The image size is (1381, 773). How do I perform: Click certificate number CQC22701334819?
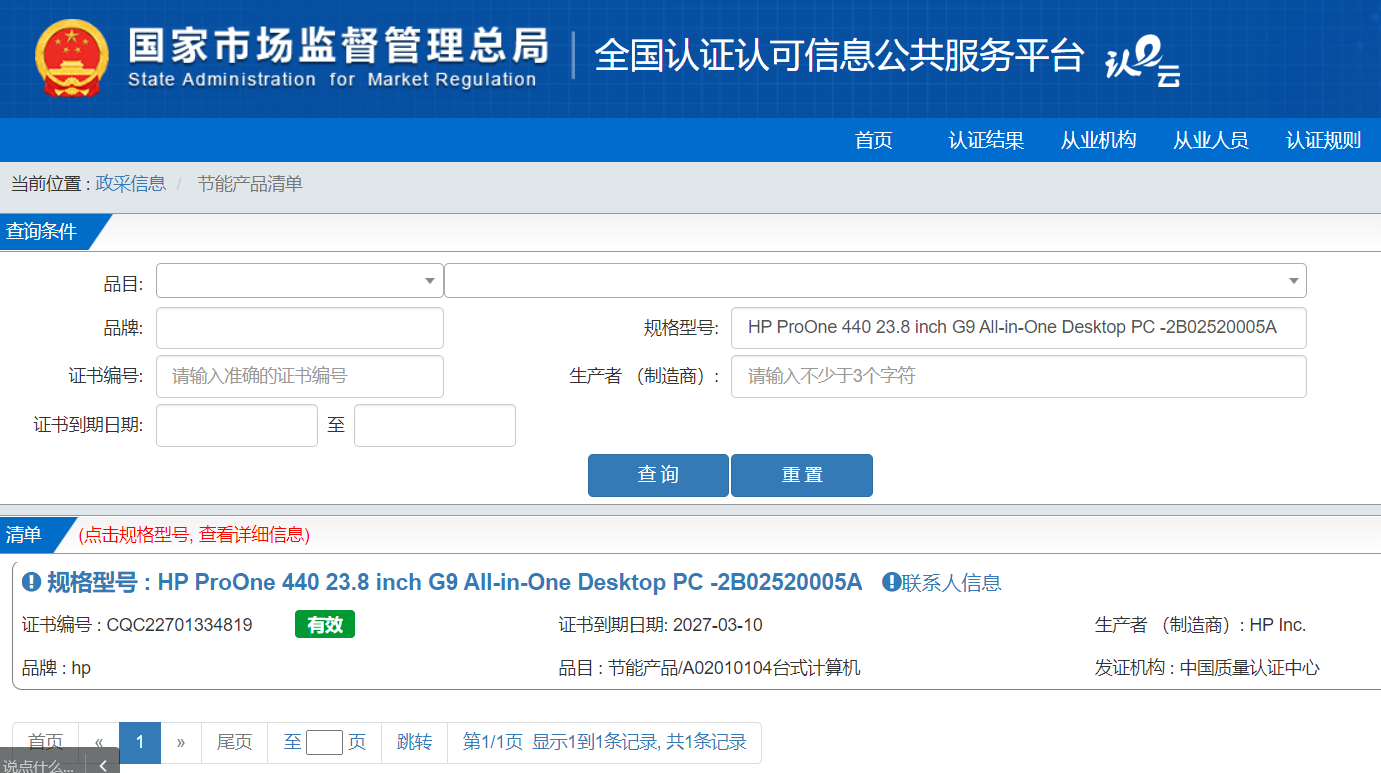(180, 625)
